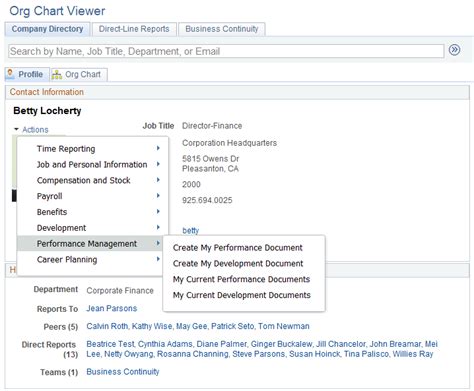The image size is (474, 391).
Task: Choose Performance Management menu item
Action: pyautogui.click(x=89, y=244)
